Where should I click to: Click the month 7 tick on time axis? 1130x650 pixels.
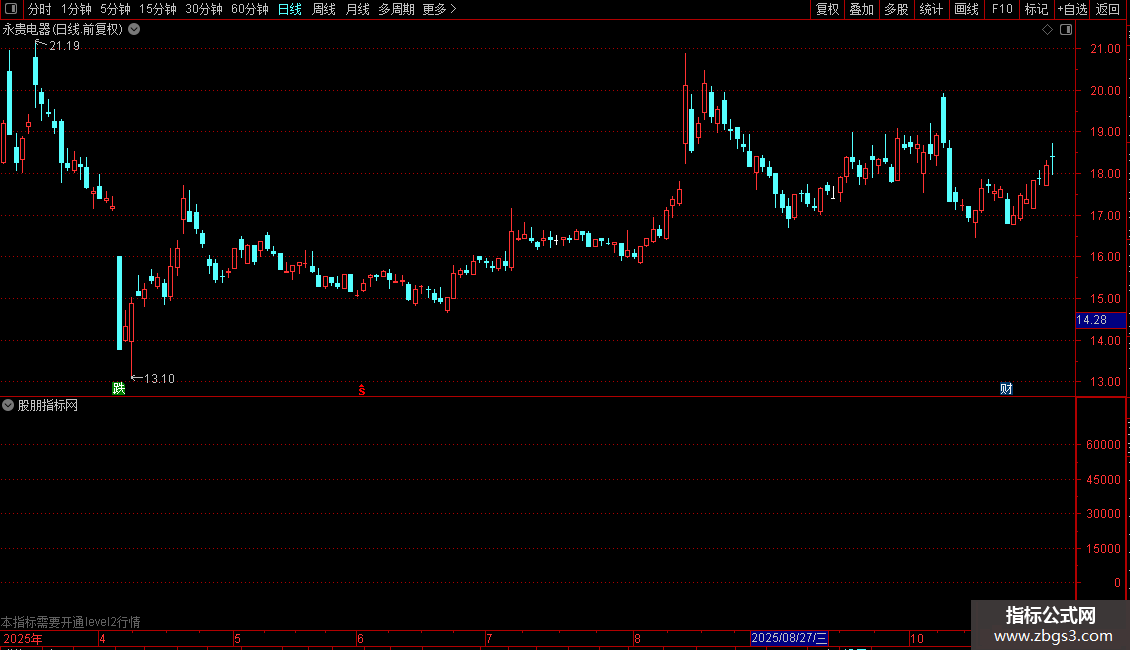click(489, 639)
